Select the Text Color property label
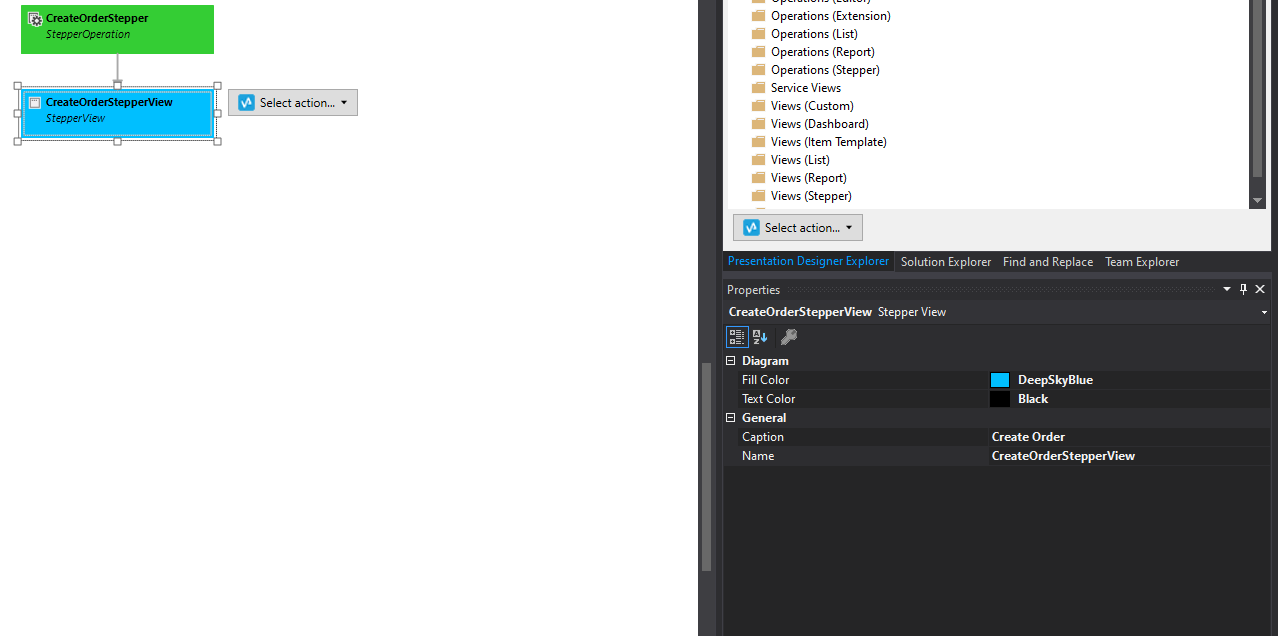 coord(768,399)
